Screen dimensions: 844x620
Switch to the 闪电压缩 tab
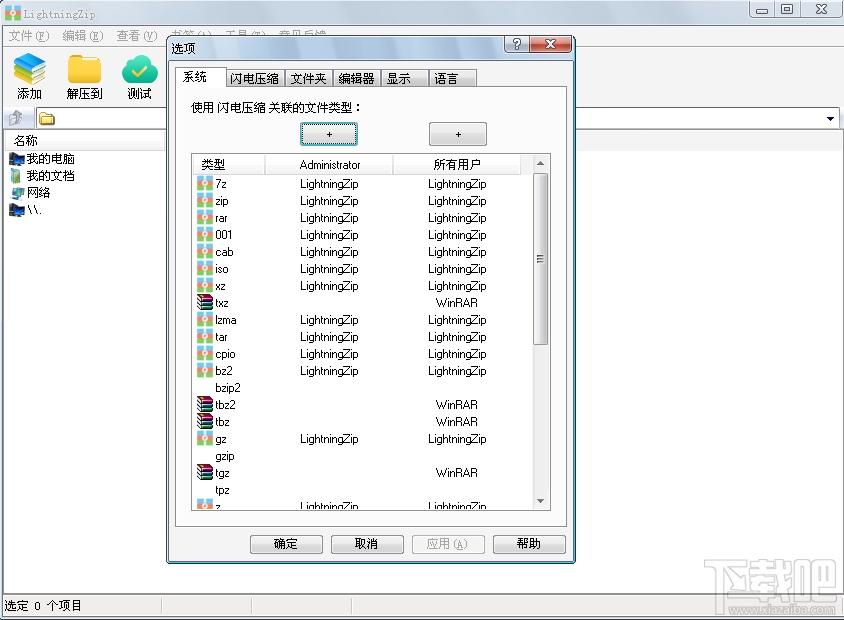(x=255, y=79)
